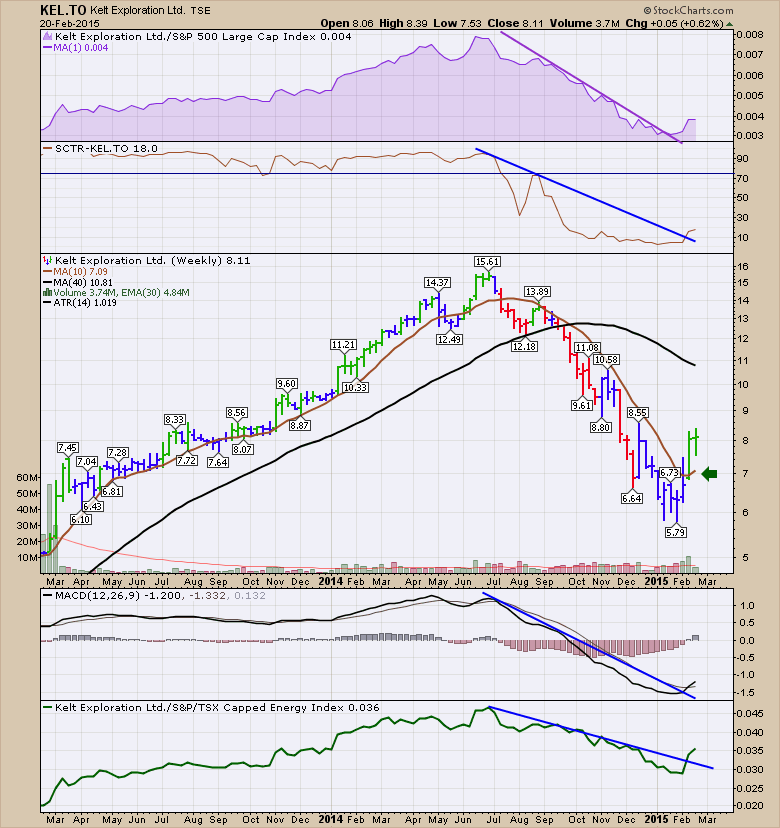Viewport: 780px width, 828px height.
Task: Click the 0.020 value on the energy ratio axis
Action: tap(750, 806)
